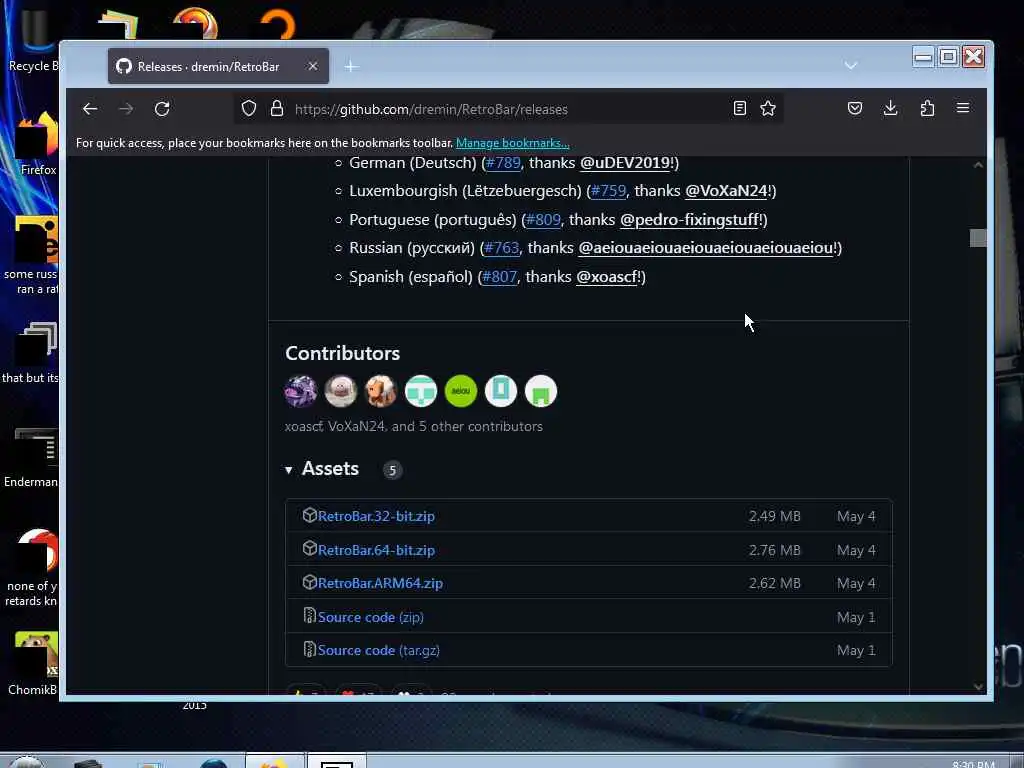Open seventh contributor's green identicon avatar
Image resolution: width=1024 pixels, height=768 pixels.
point(541,391)
